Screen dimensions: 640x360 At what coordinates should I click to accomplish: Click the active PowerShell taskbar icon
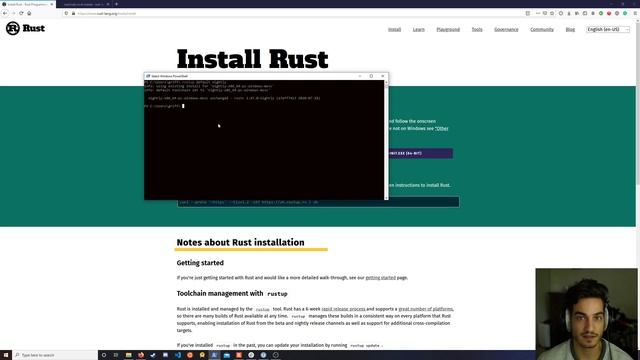coord(214,355)
